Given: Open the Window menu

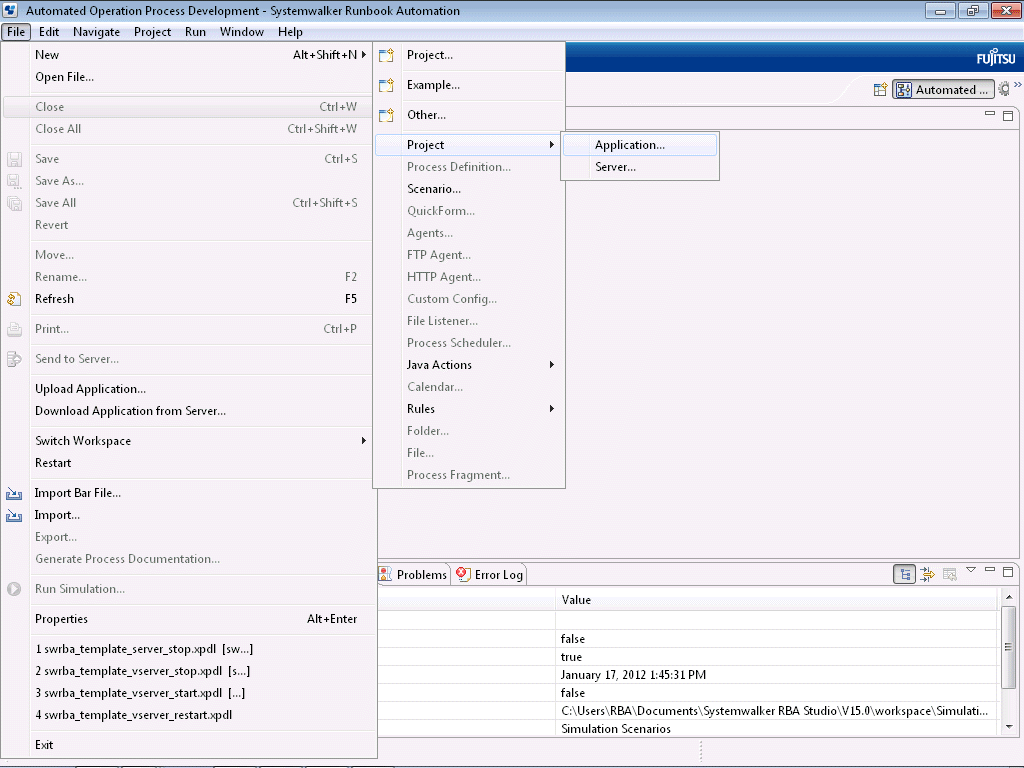Looking at the screenshot, I should [242, 32].
